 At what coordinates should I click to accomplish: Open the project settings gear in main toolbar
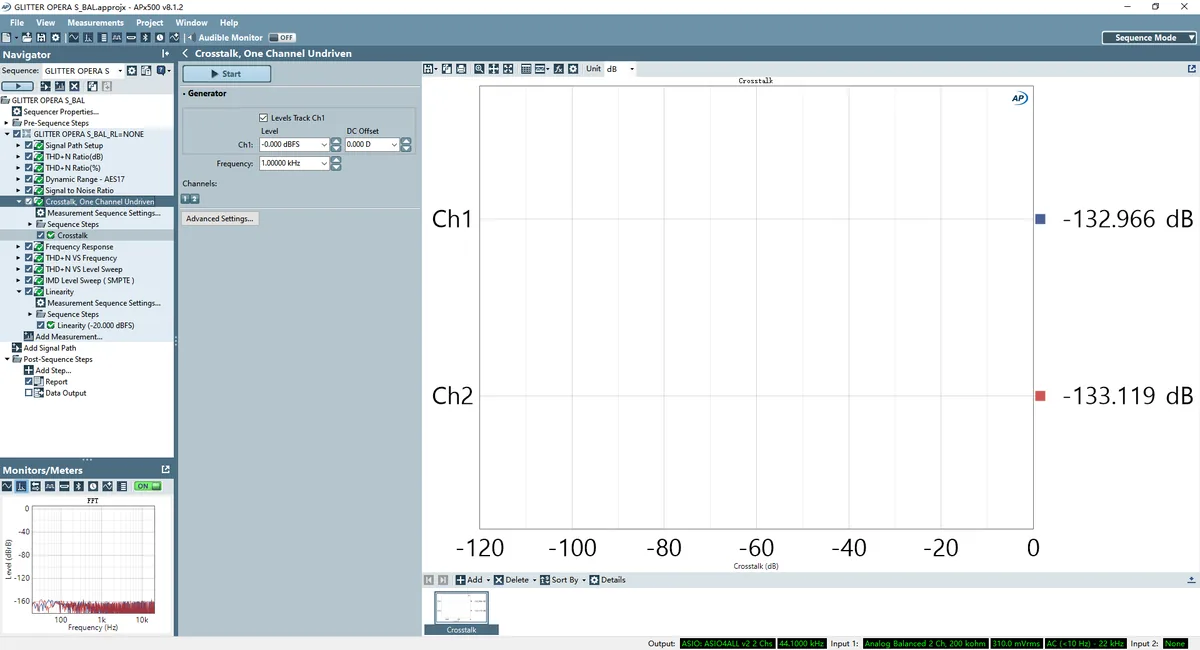55,37
